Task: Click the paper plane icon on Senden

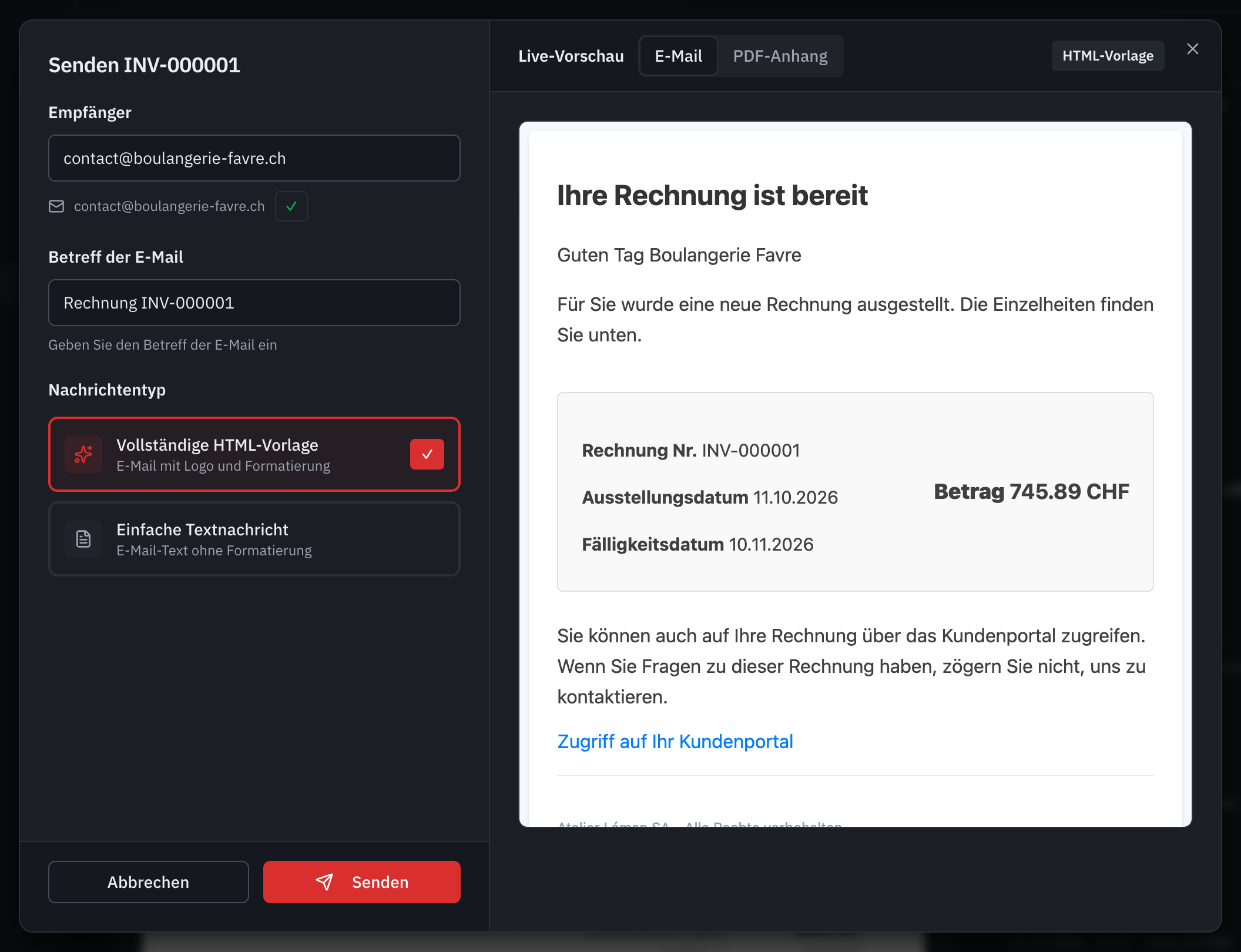Action: [324, 881]
